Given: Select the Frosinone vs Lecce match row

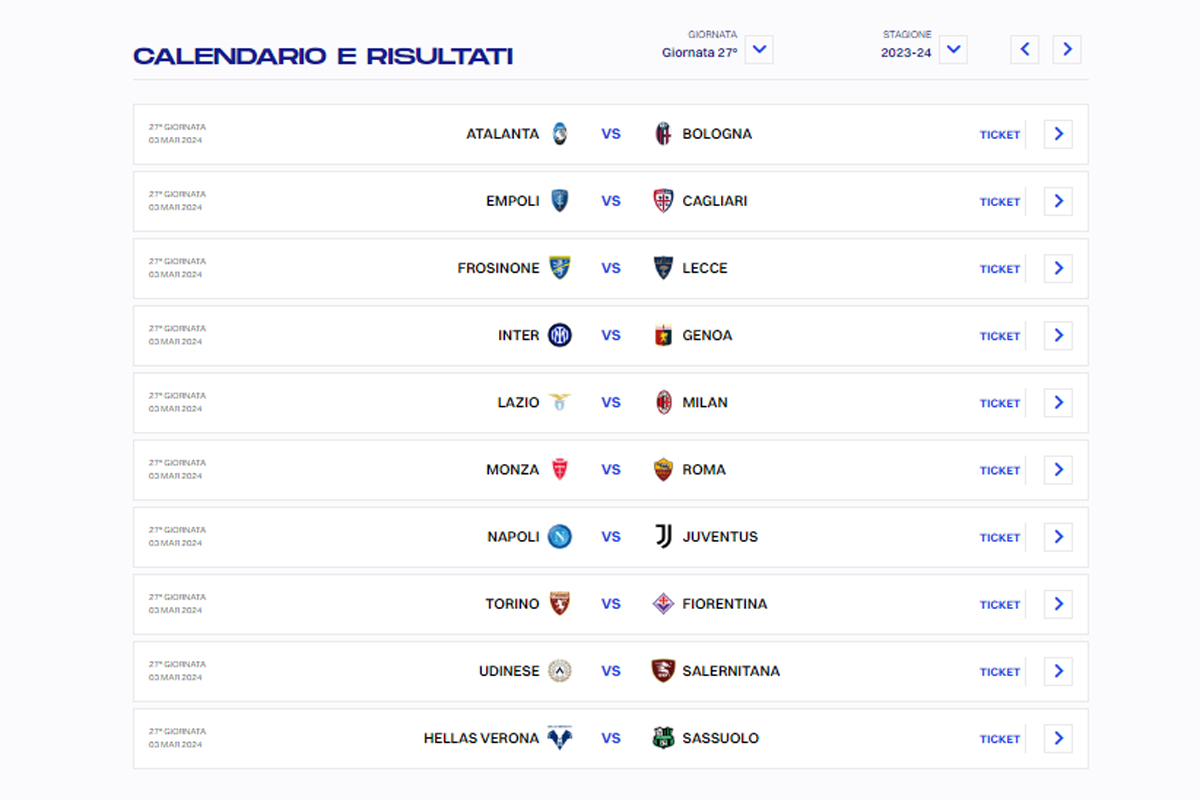Looking at the screenshot, I should [610, 268].
